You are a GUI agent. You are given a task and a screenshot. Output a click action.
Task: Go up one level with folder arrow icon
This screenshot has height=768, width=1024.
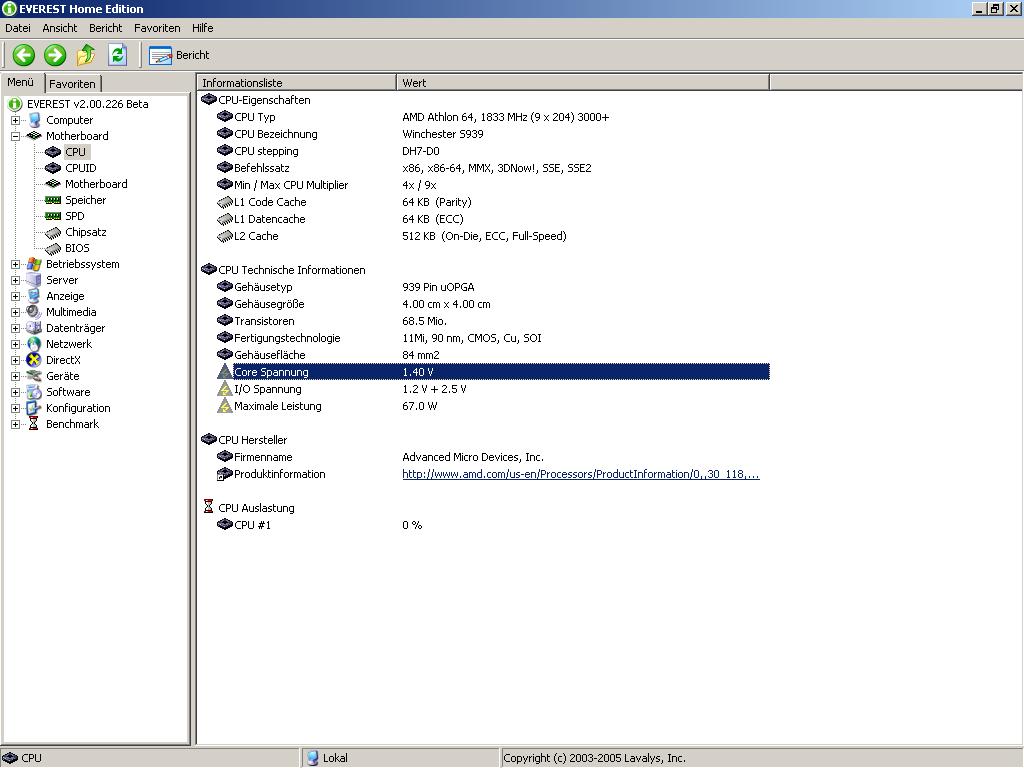click(86, 55)
